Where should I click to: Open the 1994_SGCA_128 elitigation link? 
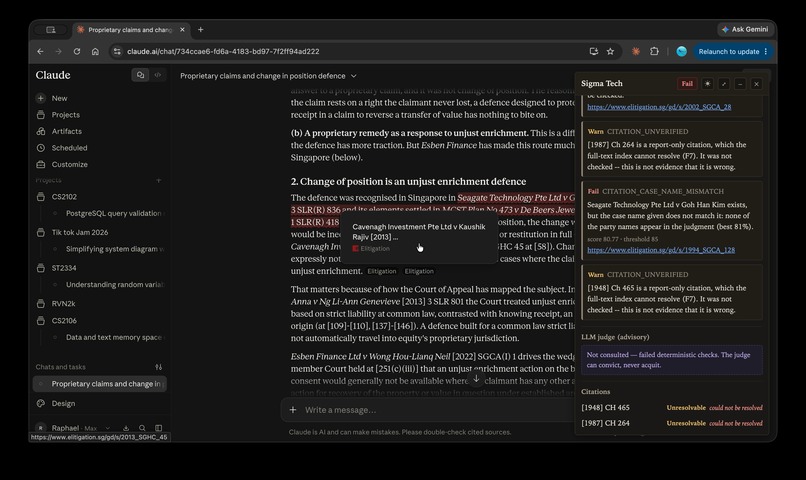(661, 250)
